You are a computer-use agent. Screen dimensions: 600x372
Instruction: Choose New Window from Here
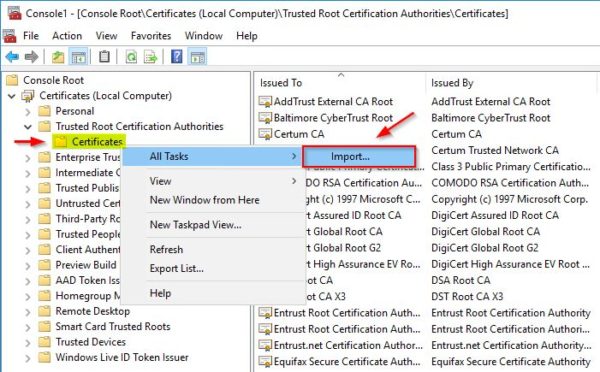[212, 200]
